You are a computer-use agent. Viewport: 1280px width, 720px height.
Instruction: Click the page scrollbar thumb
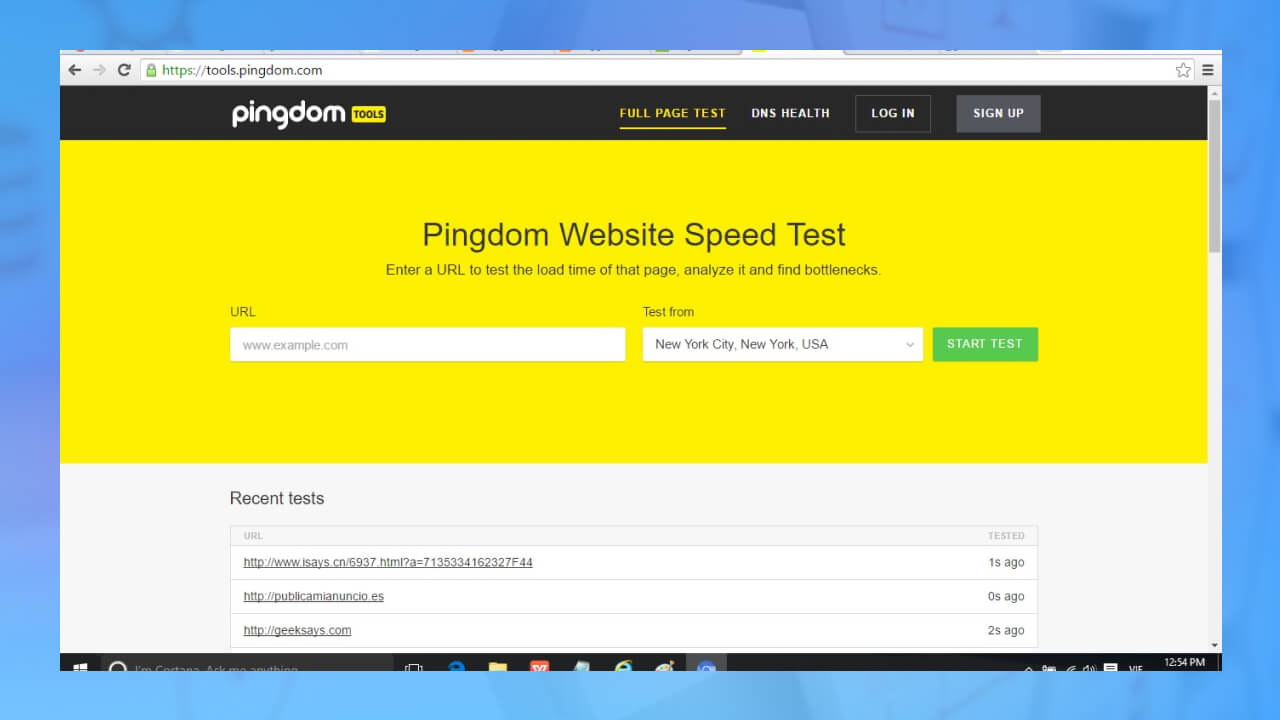click(1214, 176)
